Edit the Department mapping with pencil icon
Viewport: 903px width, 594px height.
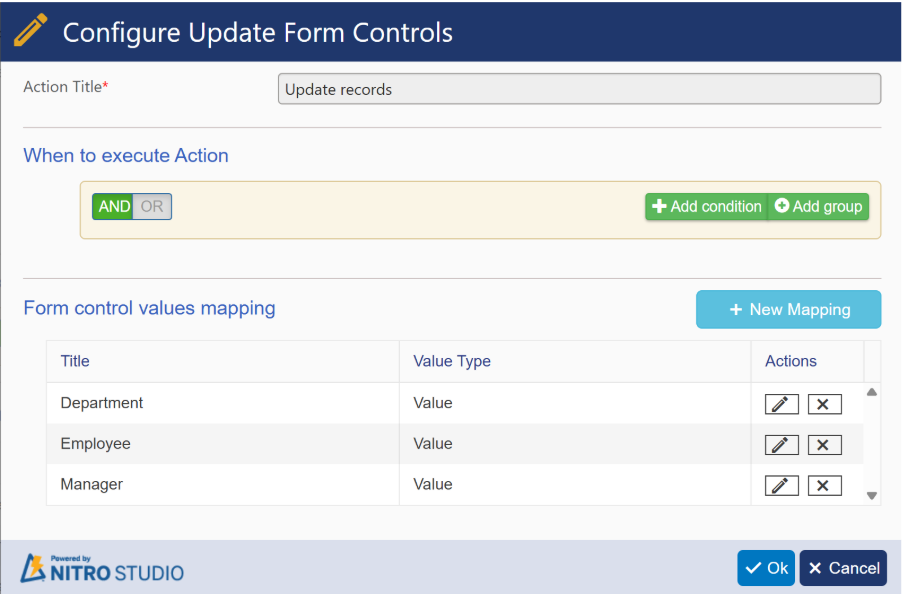pos(781,404)
